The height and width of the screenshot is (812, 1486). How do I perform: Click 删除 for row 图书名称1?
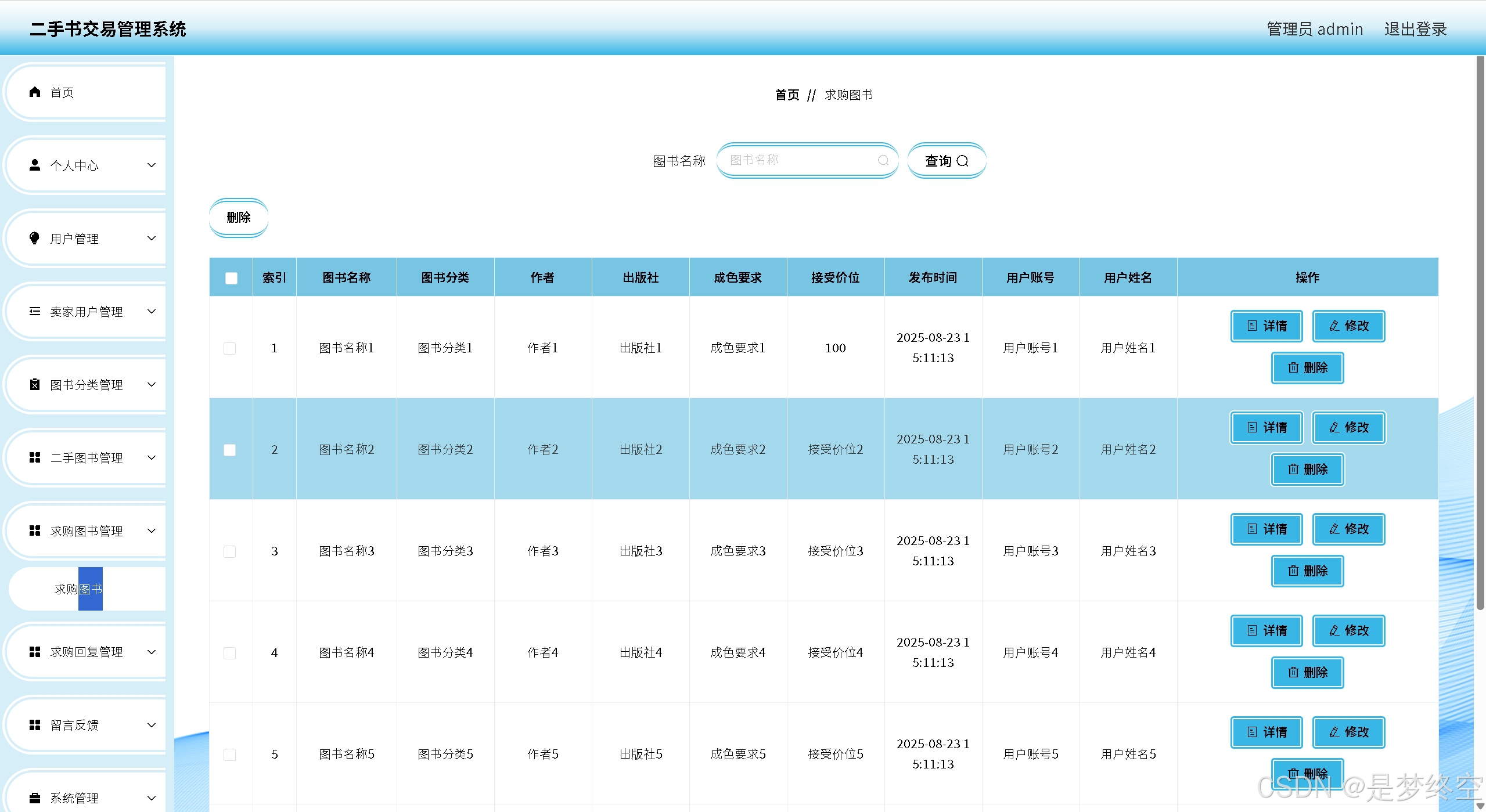coord(1308,368)
